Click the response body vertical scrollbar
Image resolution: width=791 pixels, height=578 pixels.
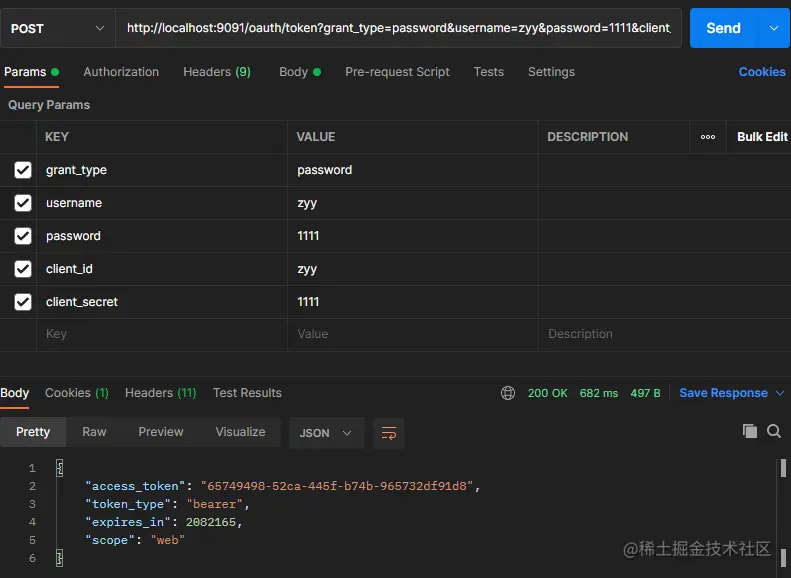tap(783, 513)
